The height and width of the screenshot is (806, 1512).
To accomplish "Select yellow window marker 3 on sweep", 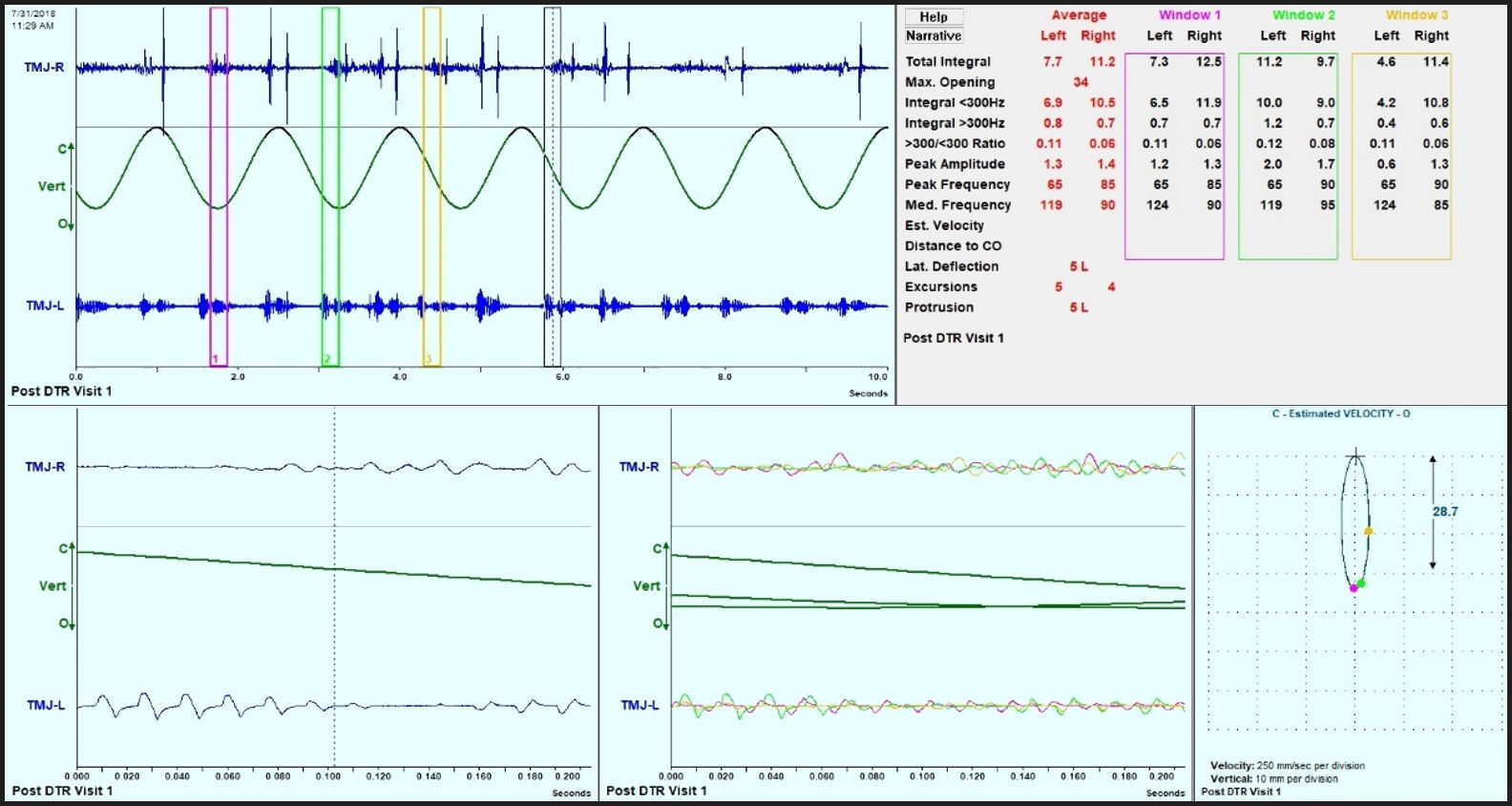I will pos(431,186).
